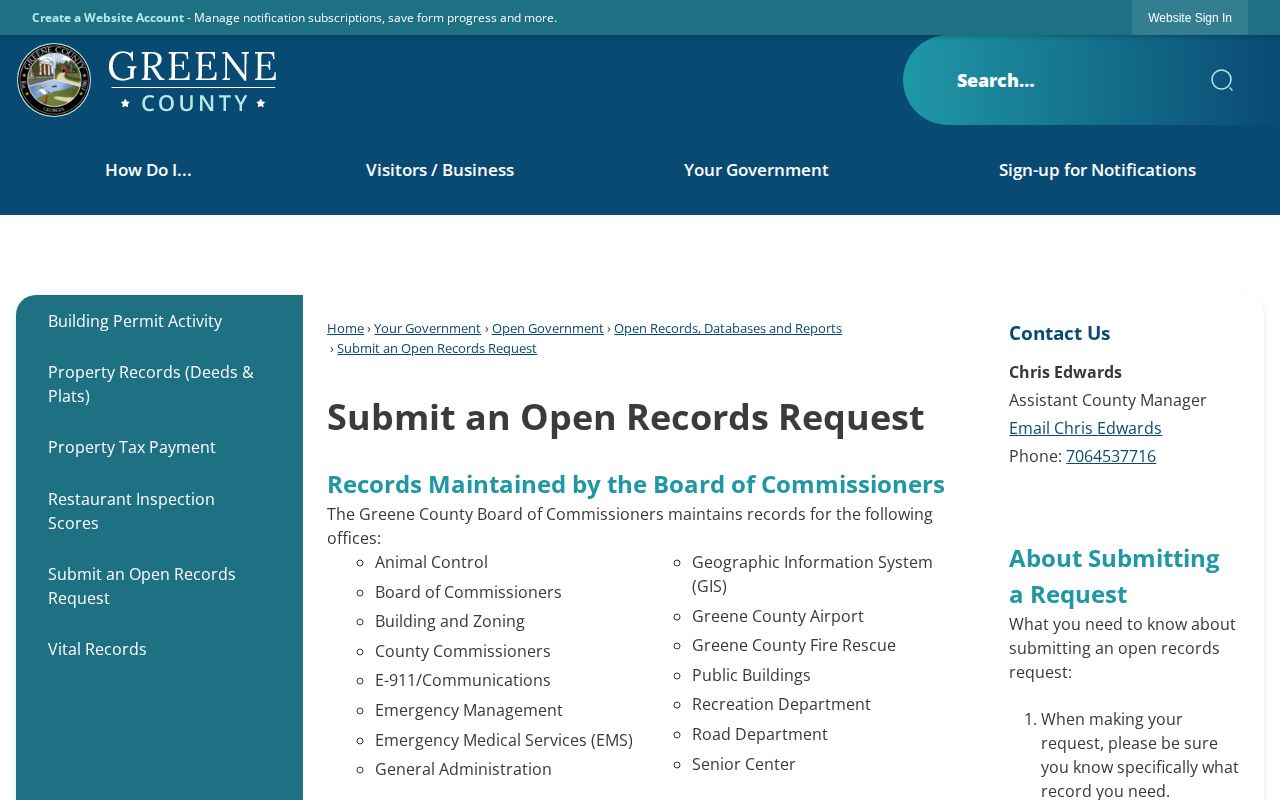Click the 'Greene County Airport' list item
This screenshot has height=800, width=1280.
778,616
